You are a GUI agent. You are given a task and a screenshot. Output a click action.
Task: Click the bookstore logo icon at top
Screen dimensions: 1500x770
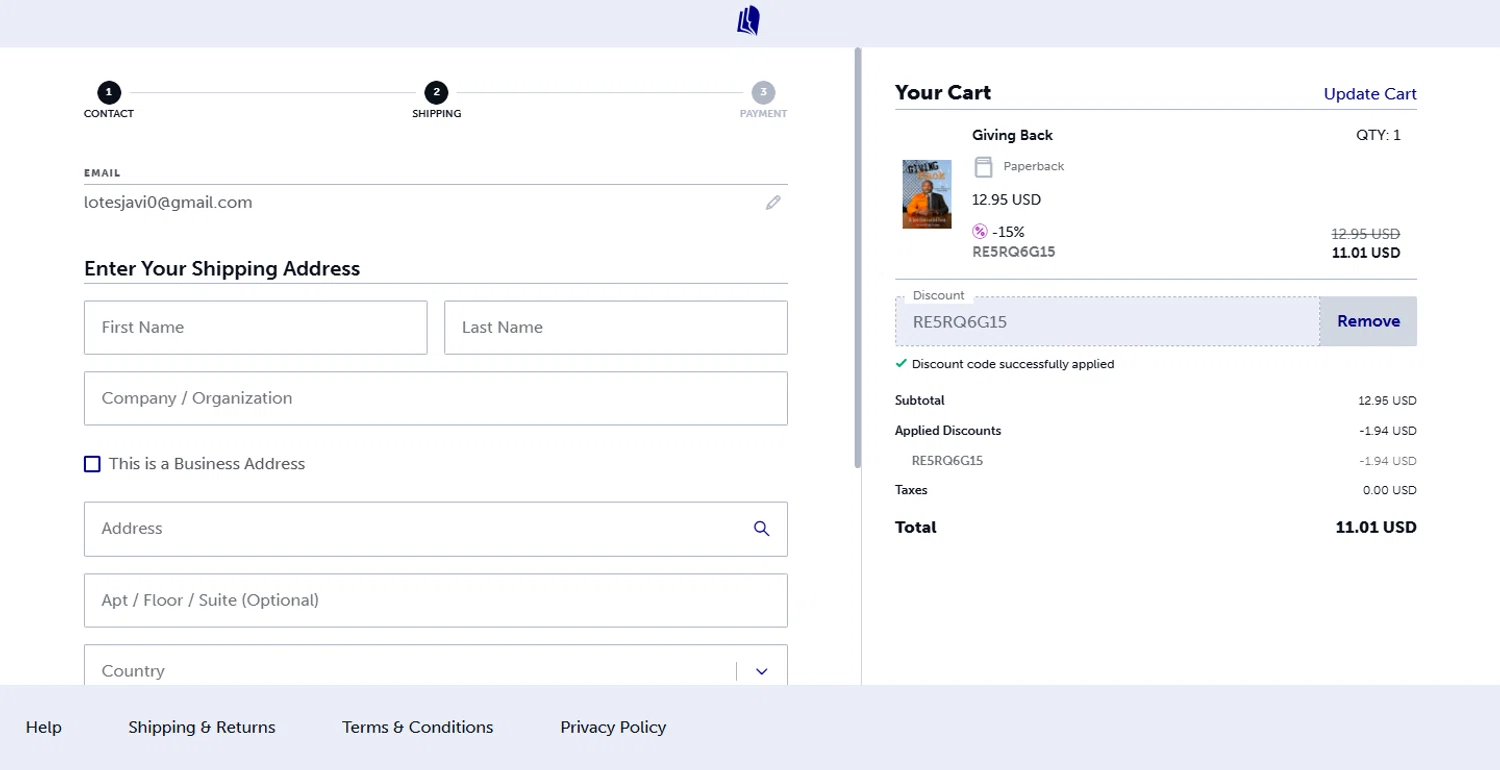click(x=748, y=21)
